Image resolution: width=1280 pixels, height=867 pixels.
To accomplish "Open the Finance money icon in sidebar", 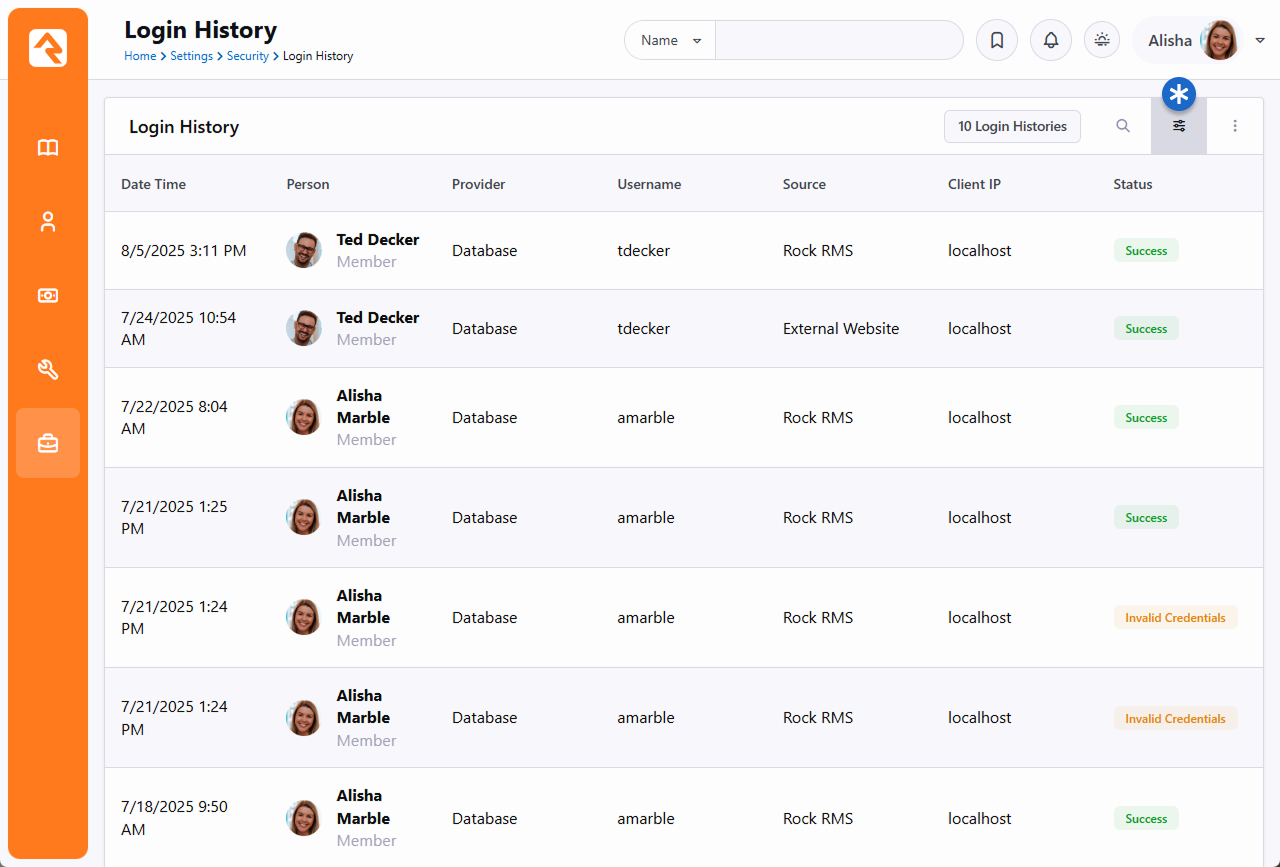I will tap(48, 296).
